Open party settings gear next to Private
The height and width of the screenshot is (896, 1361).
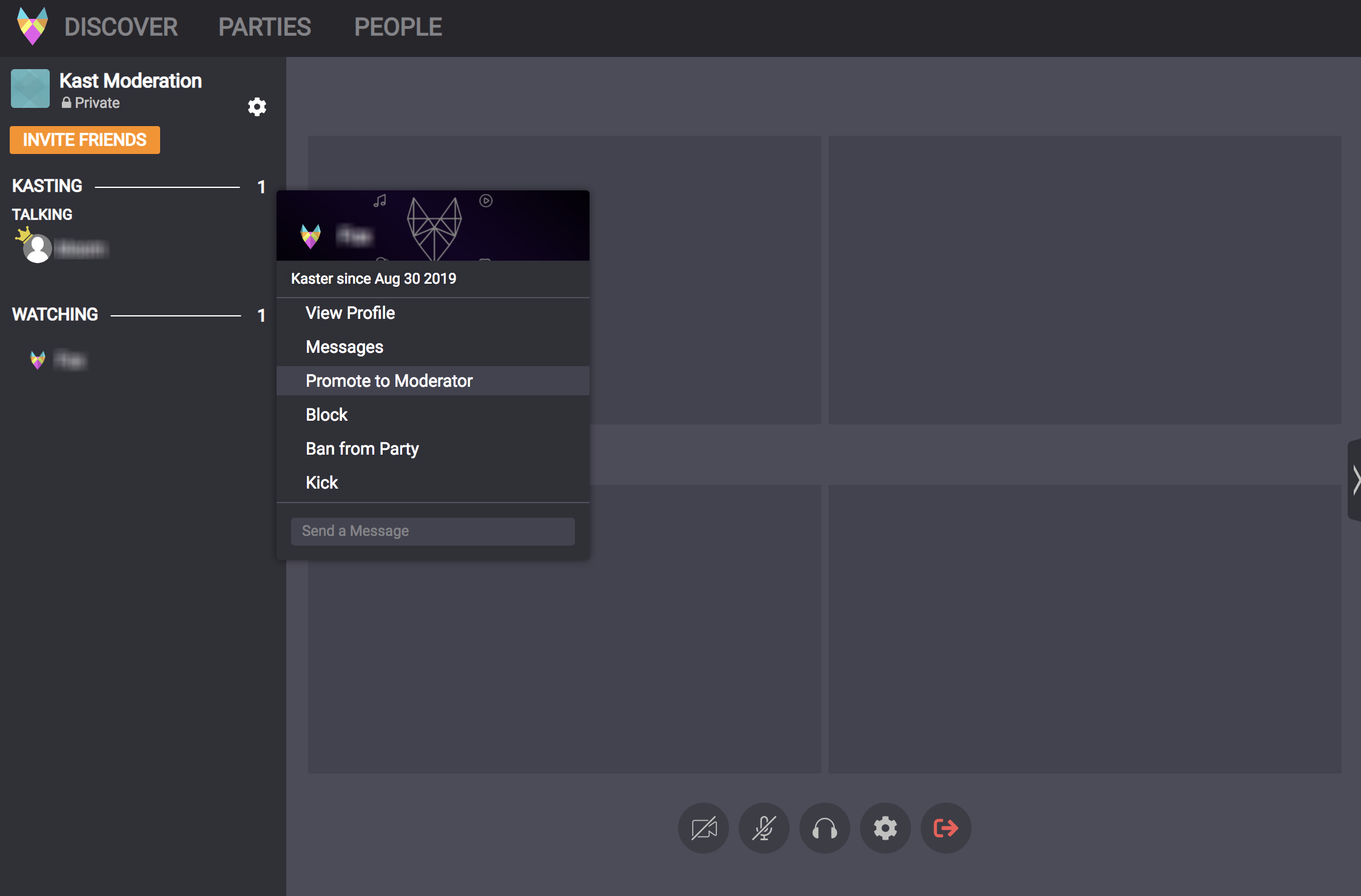coord(257,107)
